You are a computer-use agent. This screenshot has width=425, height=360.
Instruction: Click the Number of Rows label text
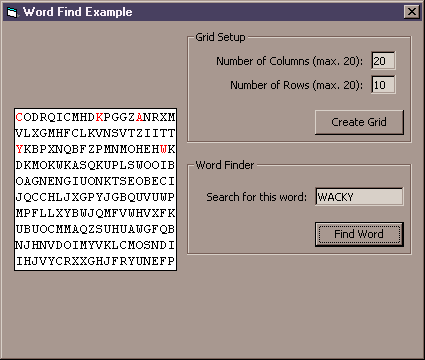296,85
